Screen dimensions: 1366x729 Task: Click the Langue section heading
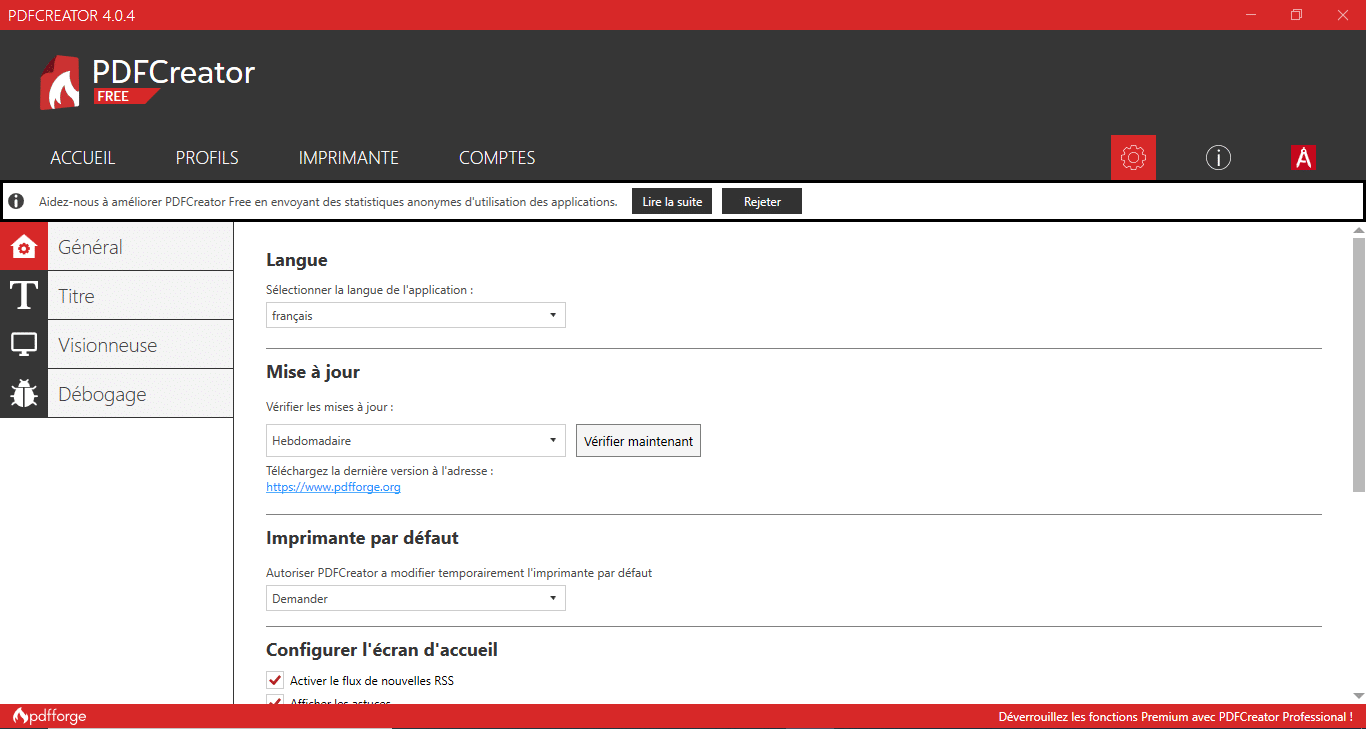pos(297,260)
